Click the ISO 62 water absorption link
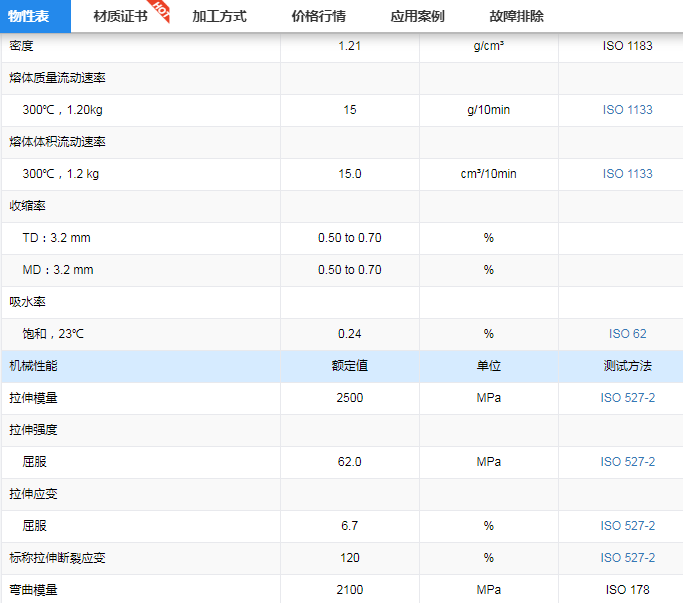683x603 pixels. (x=627, y=334)
